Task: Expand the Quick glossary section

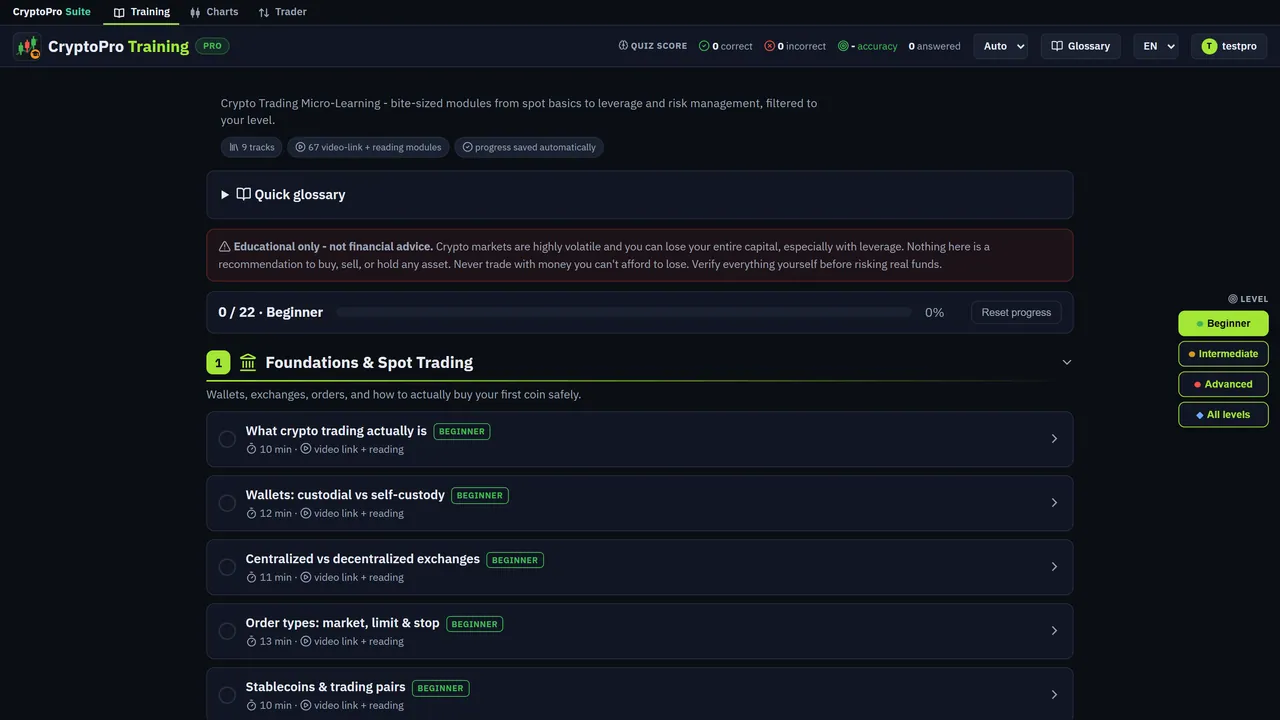Action: (x=640, y=195)
